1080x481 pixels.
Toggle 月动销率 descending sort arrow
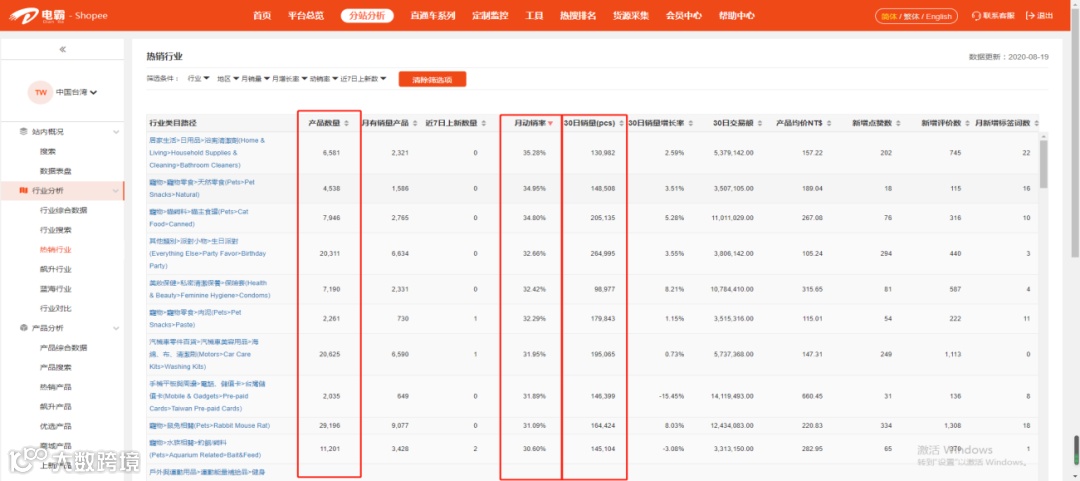tap(550, 123)
